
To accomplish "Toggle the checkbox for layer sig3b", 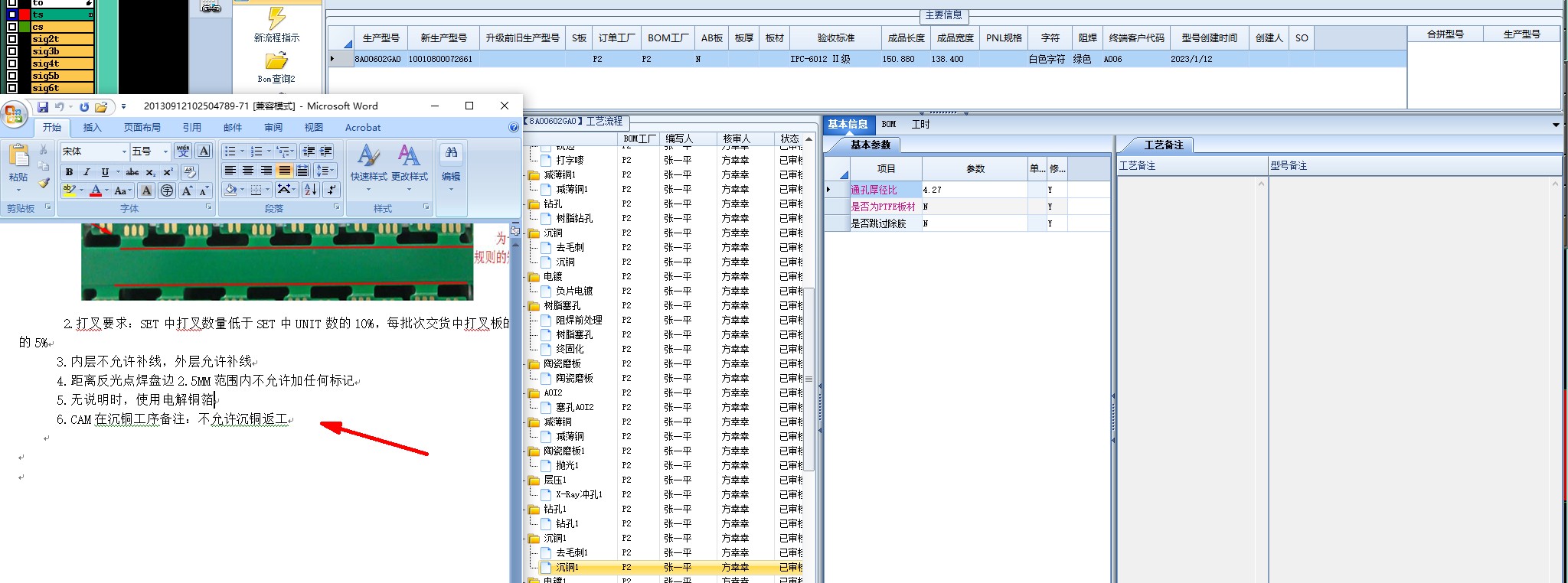I will tap(12, 51).
